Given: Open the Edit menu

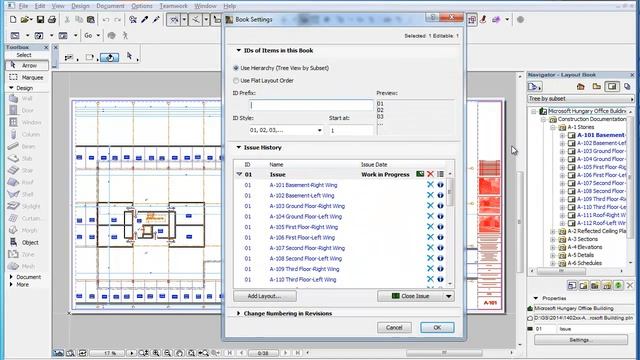Looking at the screenshot, I should (40, 6).
